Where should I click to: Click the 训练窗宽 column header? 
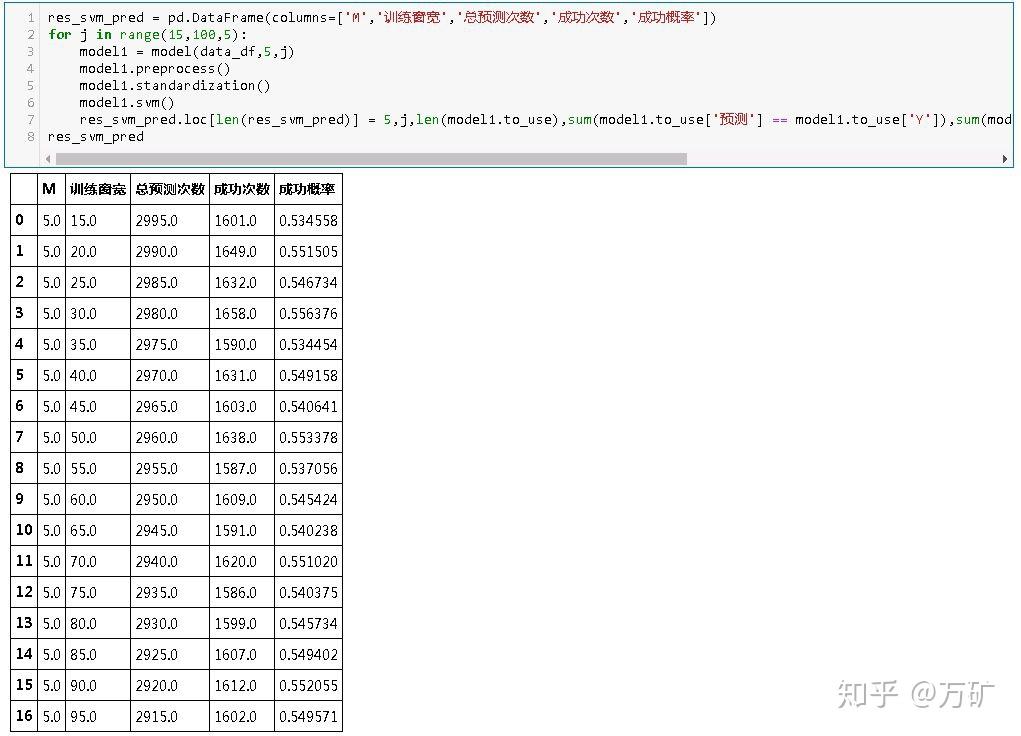(98, 190)
